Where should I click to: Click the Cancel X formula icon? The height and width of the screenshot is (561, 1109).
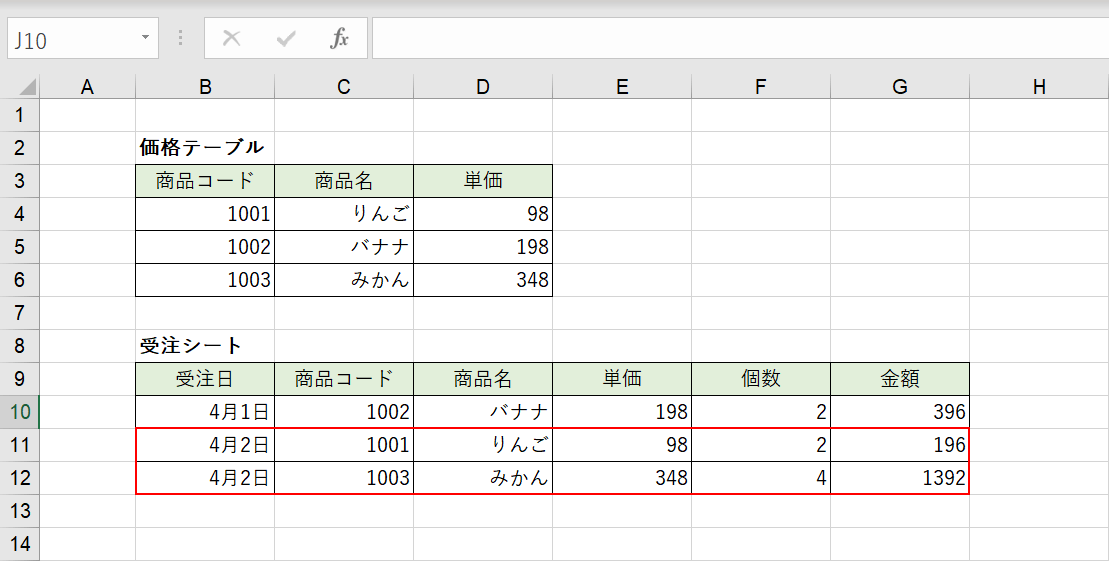click(231, 38)
